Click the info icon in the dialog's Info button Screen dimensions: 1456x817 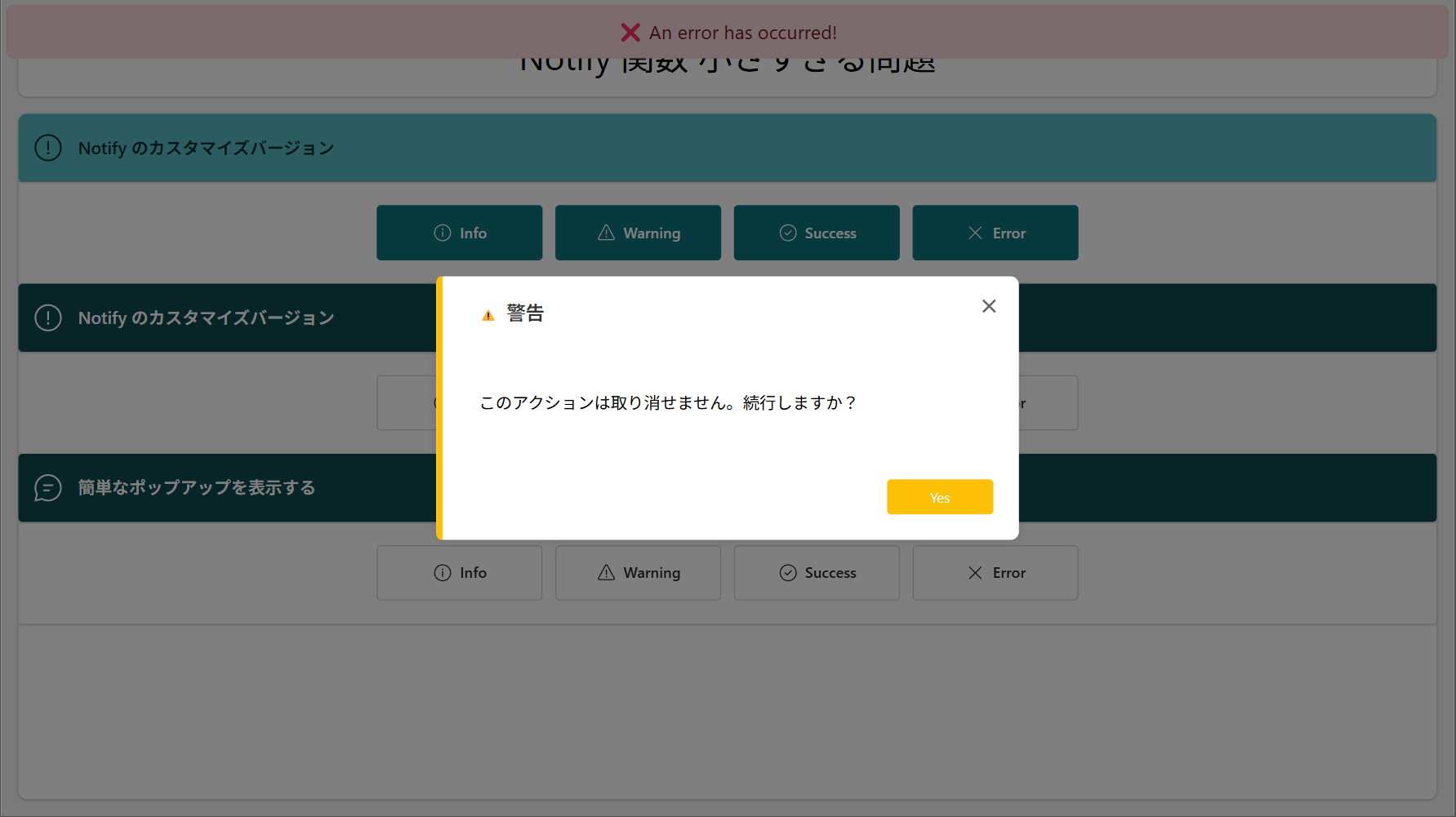pos(442,233)
